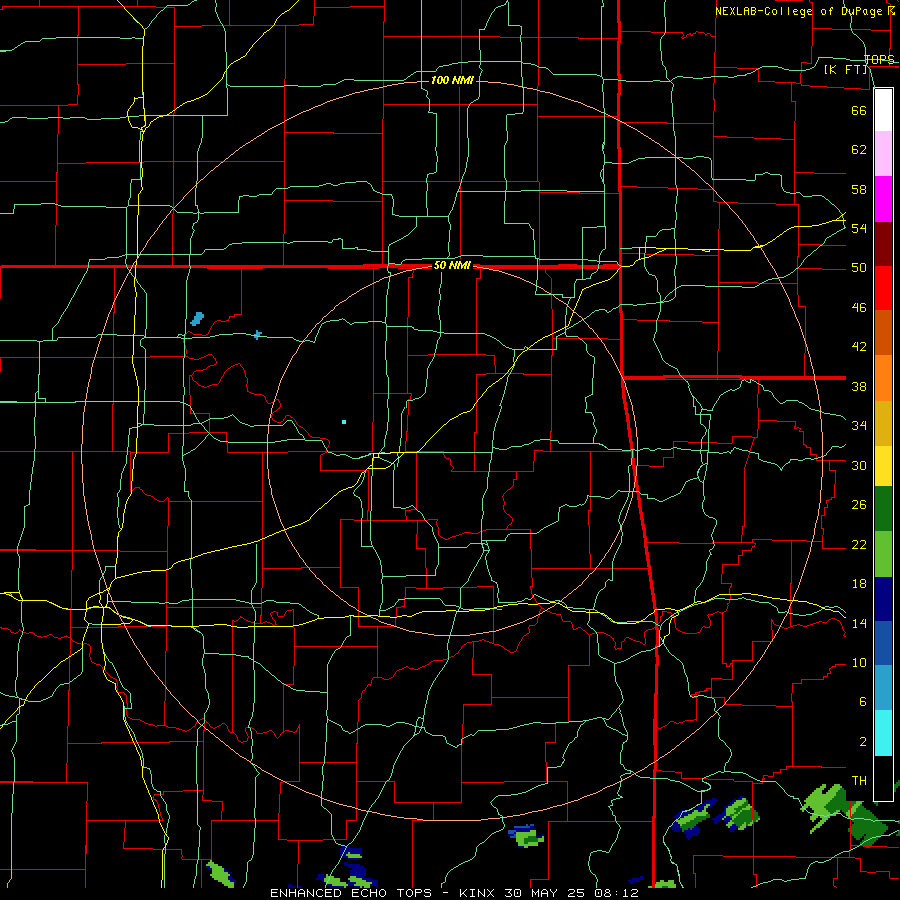Click the '66' legend value

pyautogui.click(x=859, y=110)
